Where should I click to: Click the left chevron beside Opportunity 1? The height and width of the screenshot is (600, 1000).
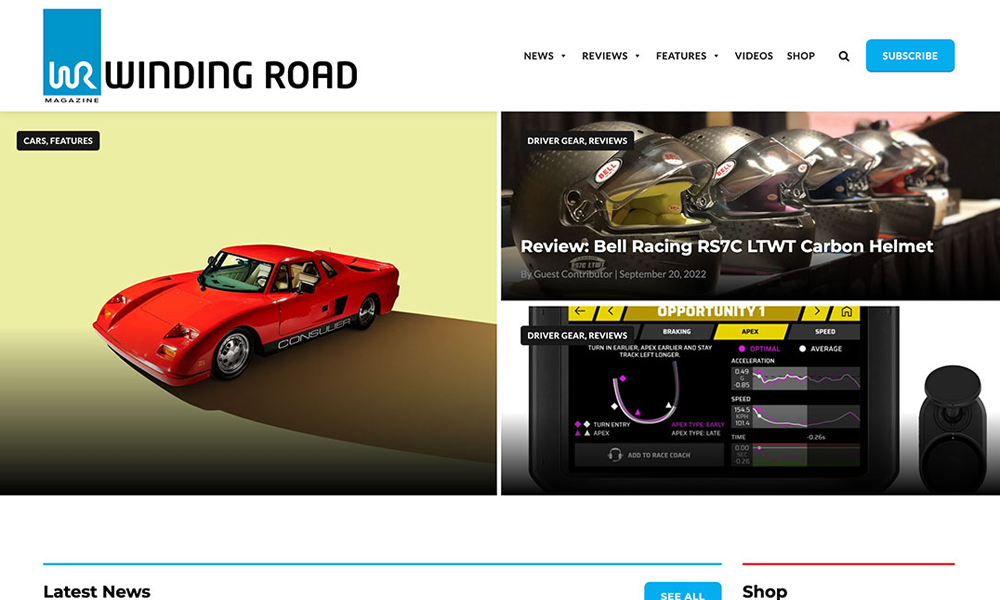[x=612, y=312]
